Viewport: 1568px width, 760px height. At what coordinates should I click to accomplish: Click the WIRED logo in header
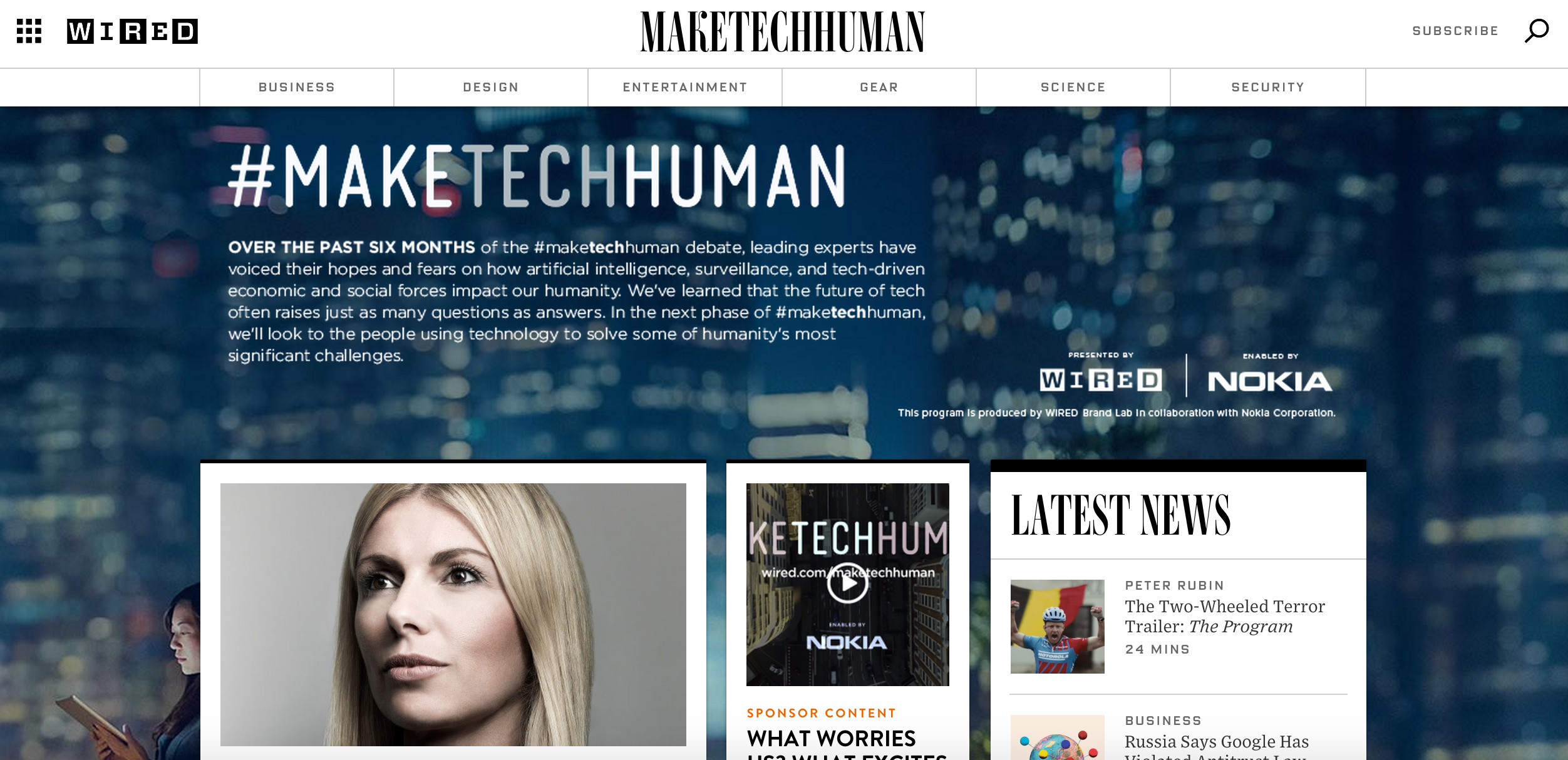pos(132,31)
